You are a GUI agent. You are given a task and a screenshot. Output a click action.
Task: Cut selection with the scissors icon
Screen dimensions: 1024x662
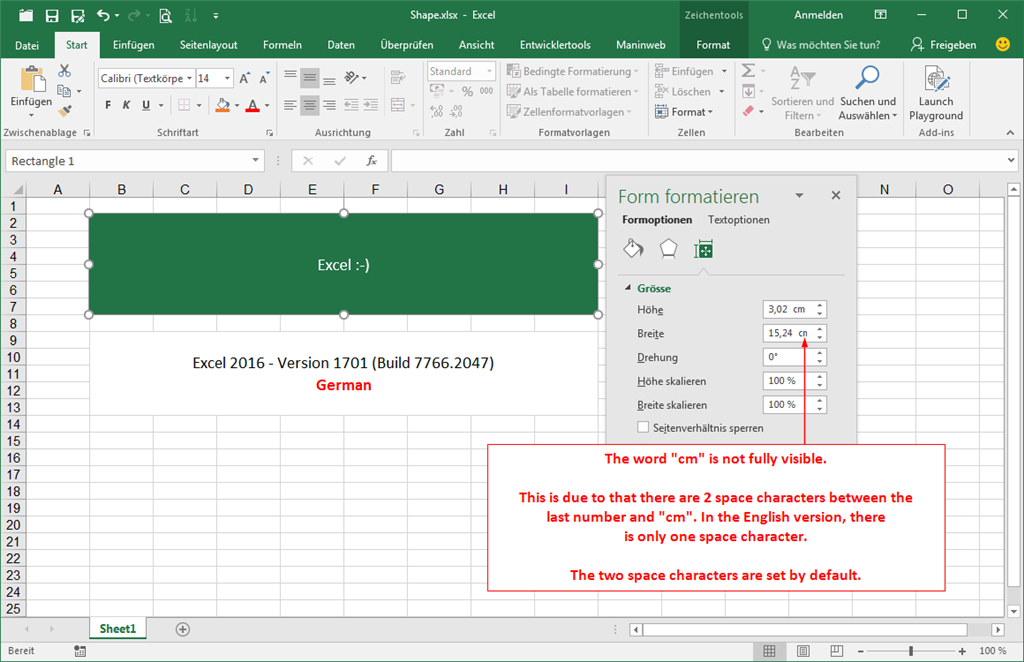64,71
